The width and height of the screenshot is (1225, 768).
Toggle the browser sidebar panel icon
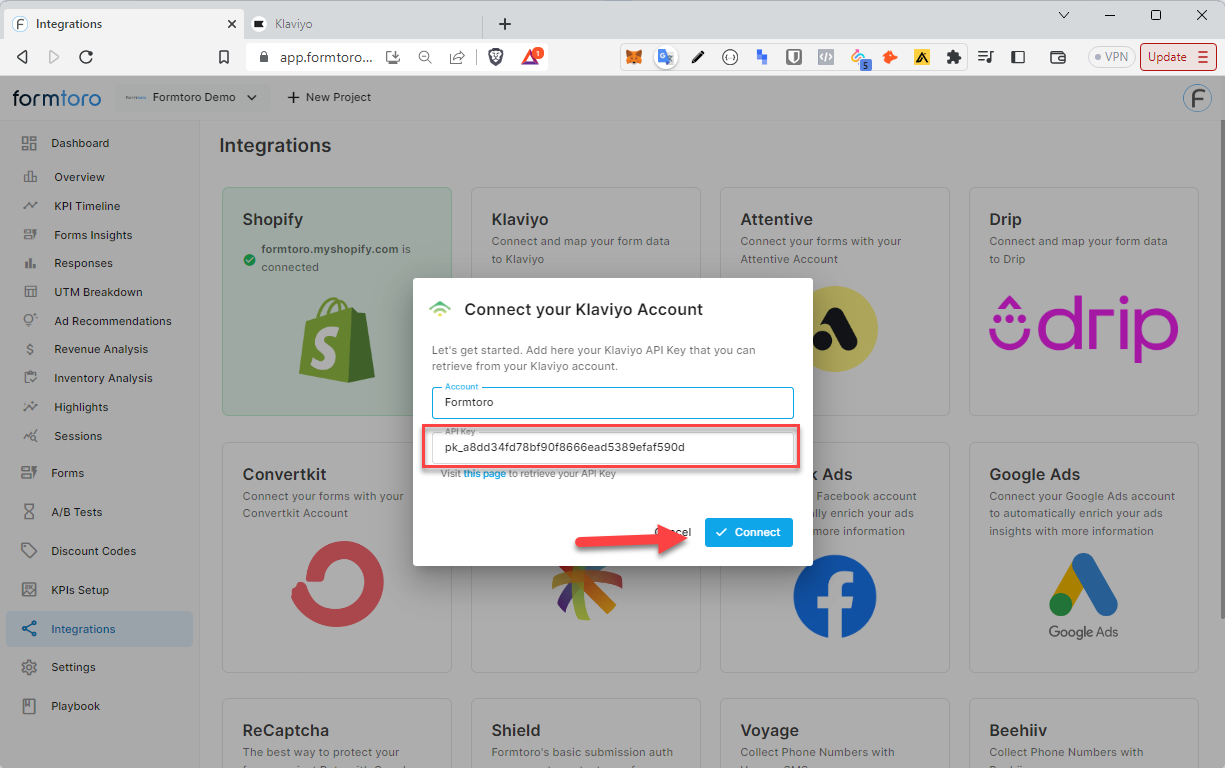pos(1018,57)
